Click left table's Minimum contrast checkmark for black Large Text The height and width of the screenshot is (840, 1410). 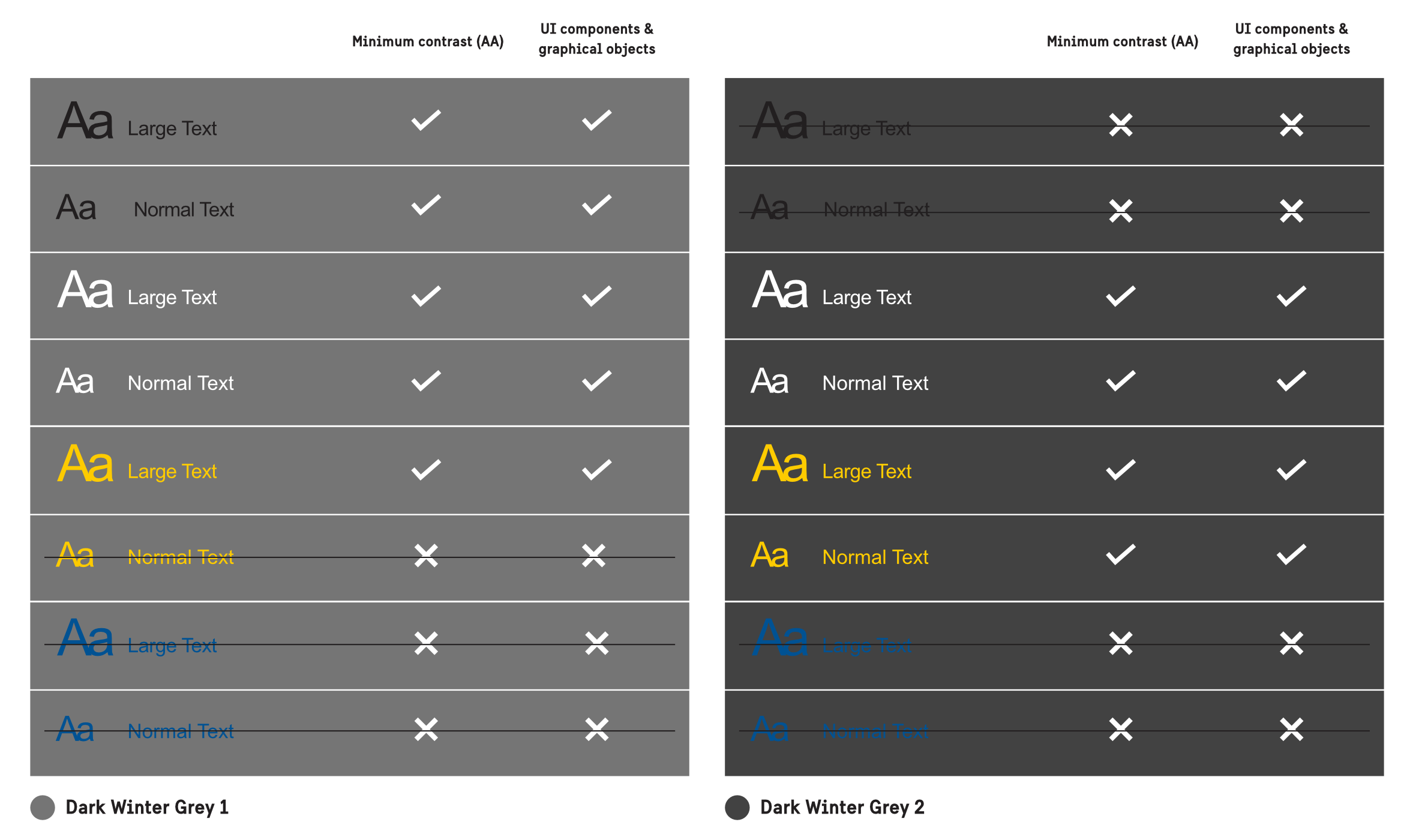click(x=426, y=121)
